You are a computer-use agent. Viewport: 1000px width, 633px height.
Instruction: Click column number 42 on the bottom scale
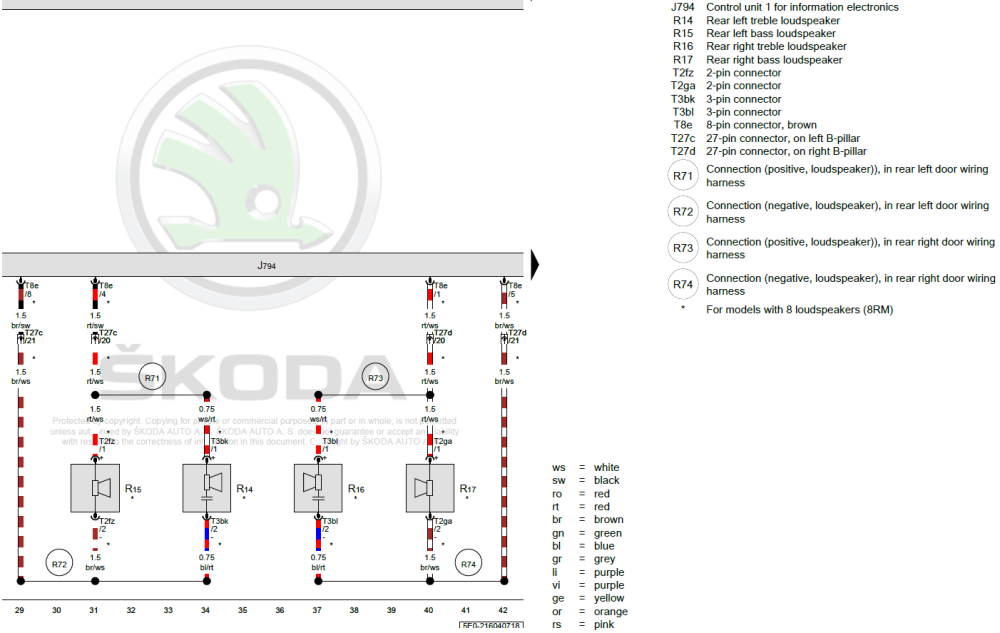tap(503, 609)
